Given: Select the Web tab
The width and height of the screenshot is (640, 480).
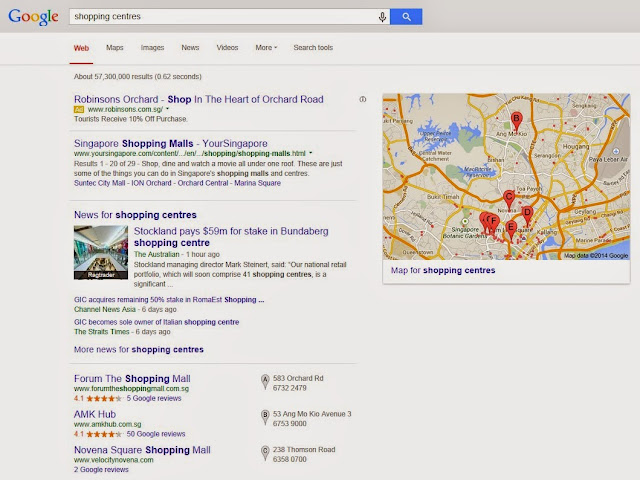Looking at the screenshot, I should [81, 48].
